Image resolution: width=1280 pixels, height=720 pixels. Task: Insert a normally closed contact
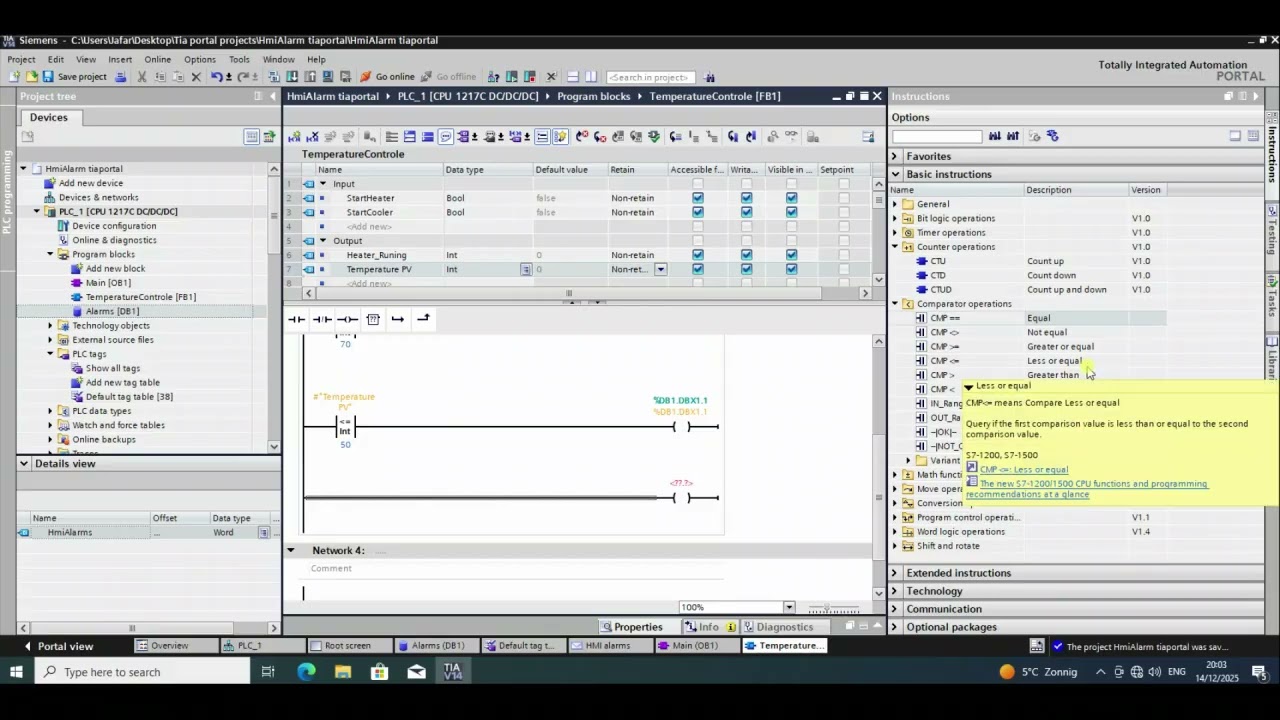(x=322, y=319)
